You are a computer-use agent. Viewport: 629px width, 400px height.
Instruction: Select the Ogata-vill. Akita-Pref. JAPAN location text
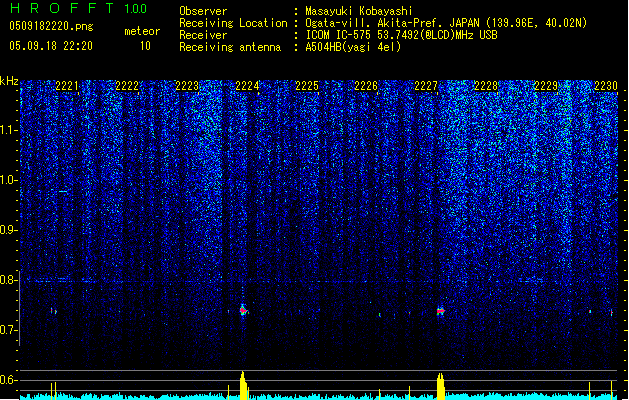click(x=446, y=23)
